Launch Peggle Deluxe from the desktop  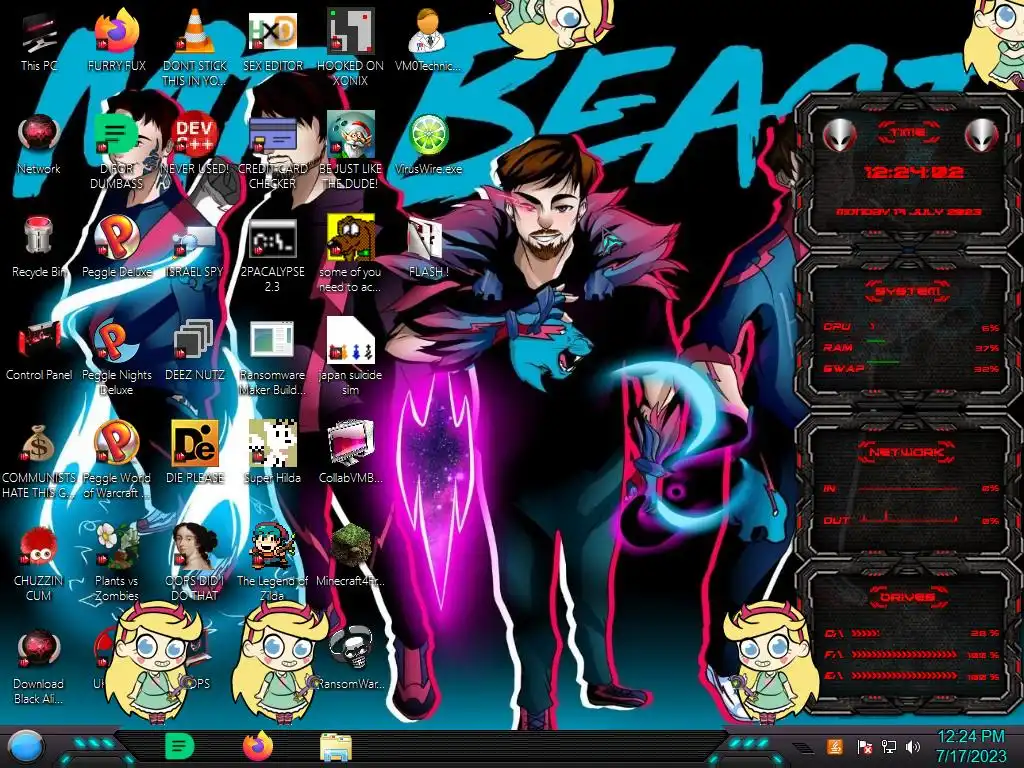[x=116, y=247]
